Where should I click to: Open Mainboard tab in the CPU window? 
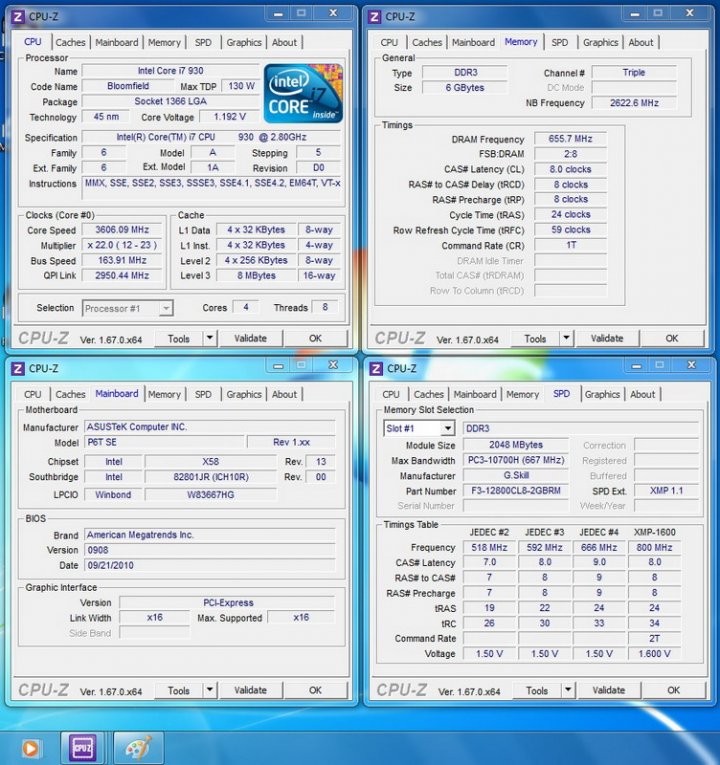tap(117, 42)
